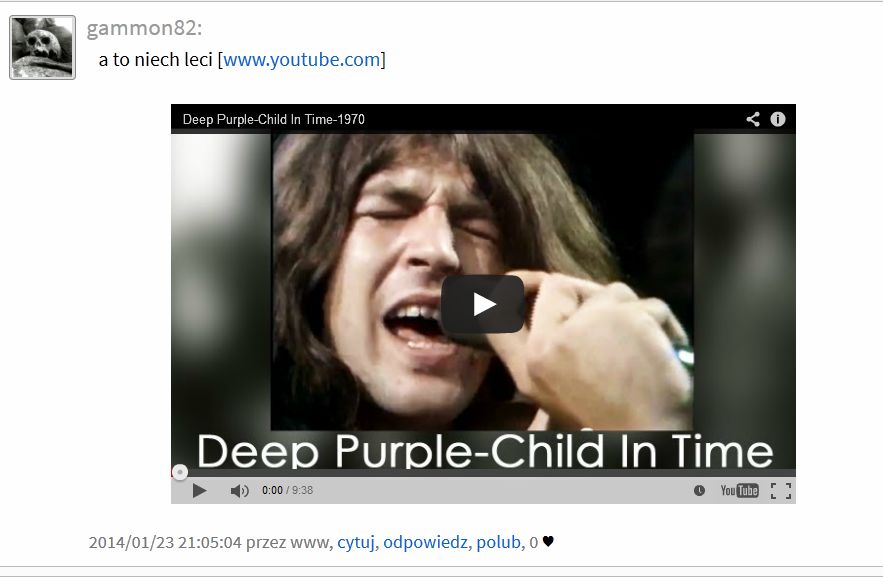Click the odpowiedz reply link

click(x=425, y=542)
